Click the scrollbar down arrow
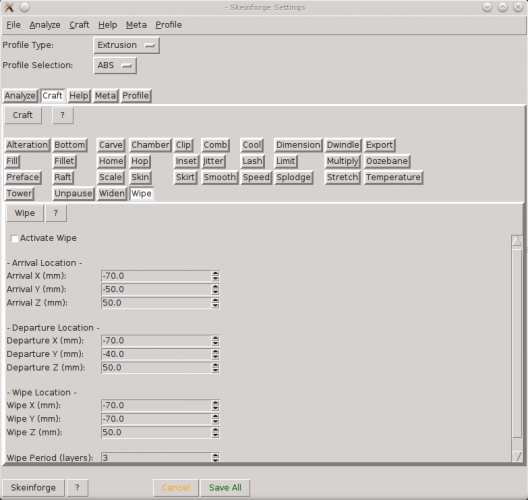Screen dimensions: 528x500 pyautogui.click(x=517, y=456)
